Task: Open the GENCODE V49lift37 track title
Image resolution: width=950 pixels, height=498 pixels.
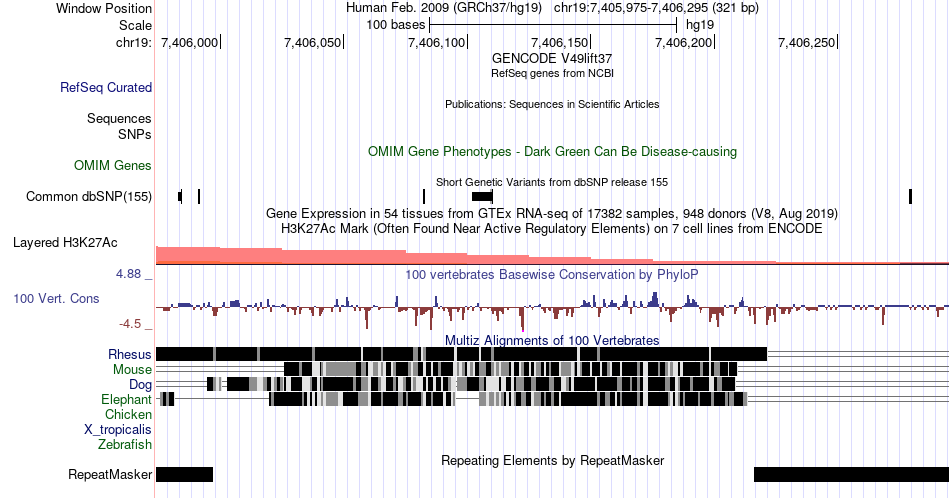Action: coord(552,59)
